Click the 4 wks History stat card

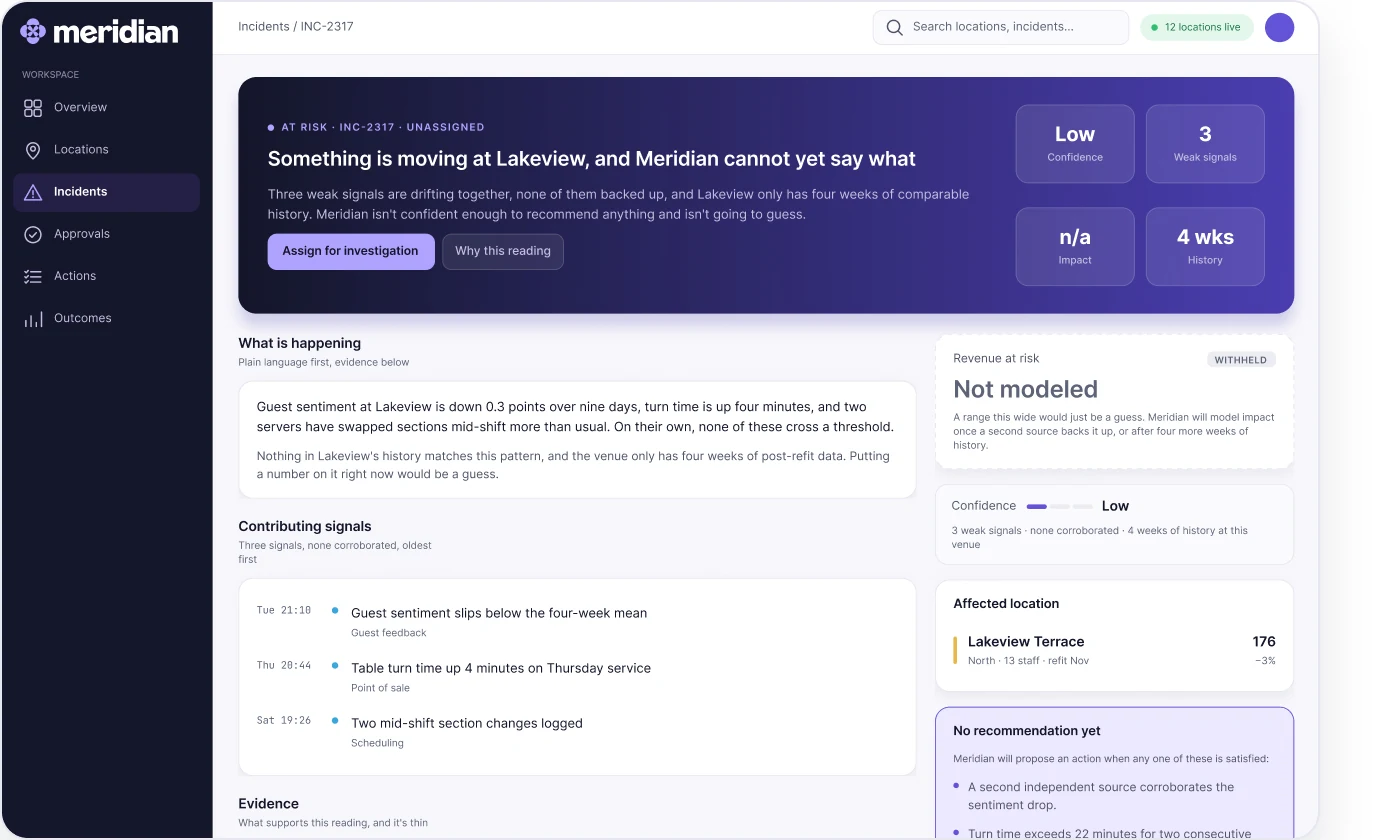pyautogui.click(x=1205, y=247)
